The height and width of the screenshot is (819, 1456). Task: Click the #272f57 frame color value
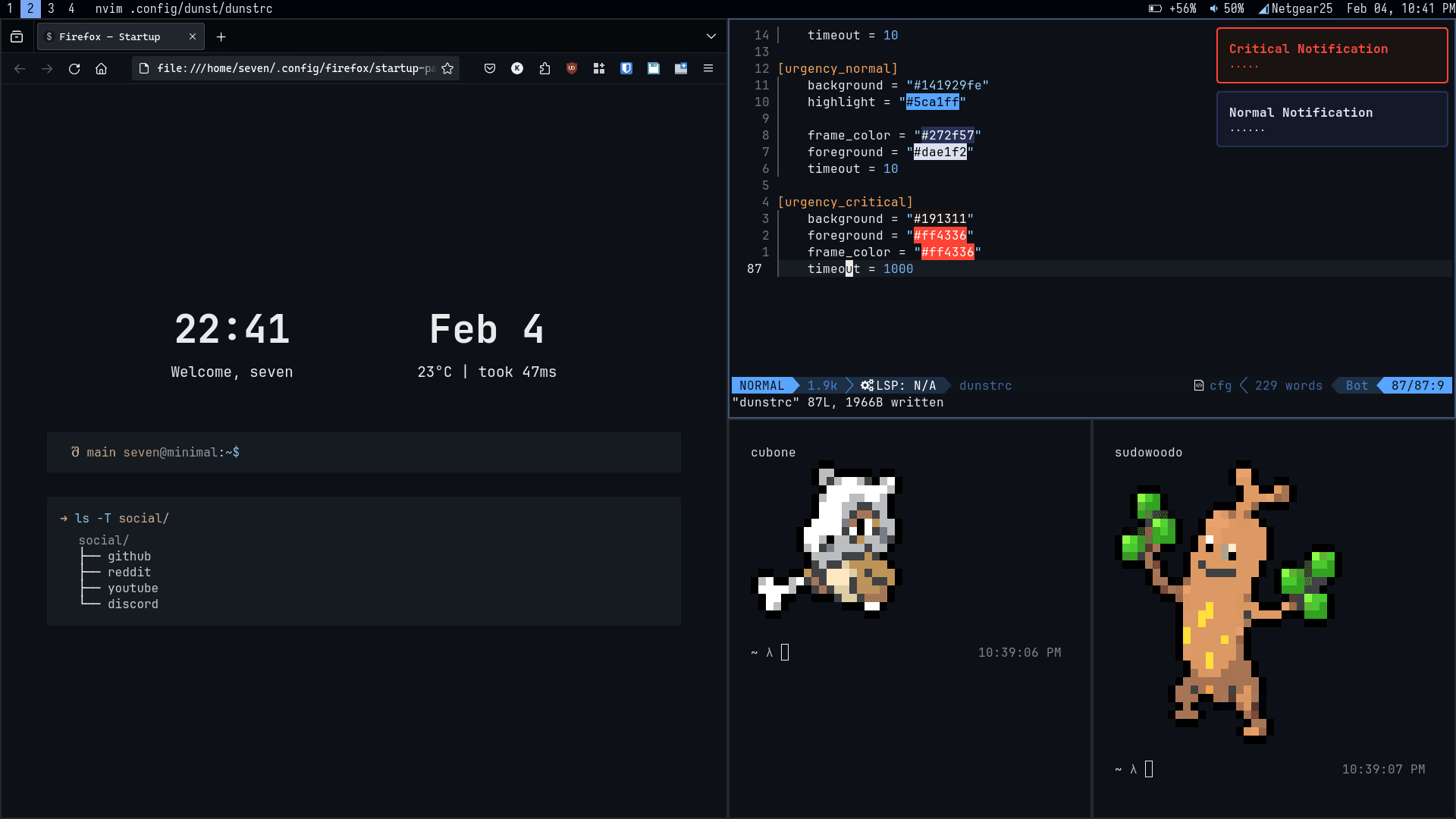948,136
